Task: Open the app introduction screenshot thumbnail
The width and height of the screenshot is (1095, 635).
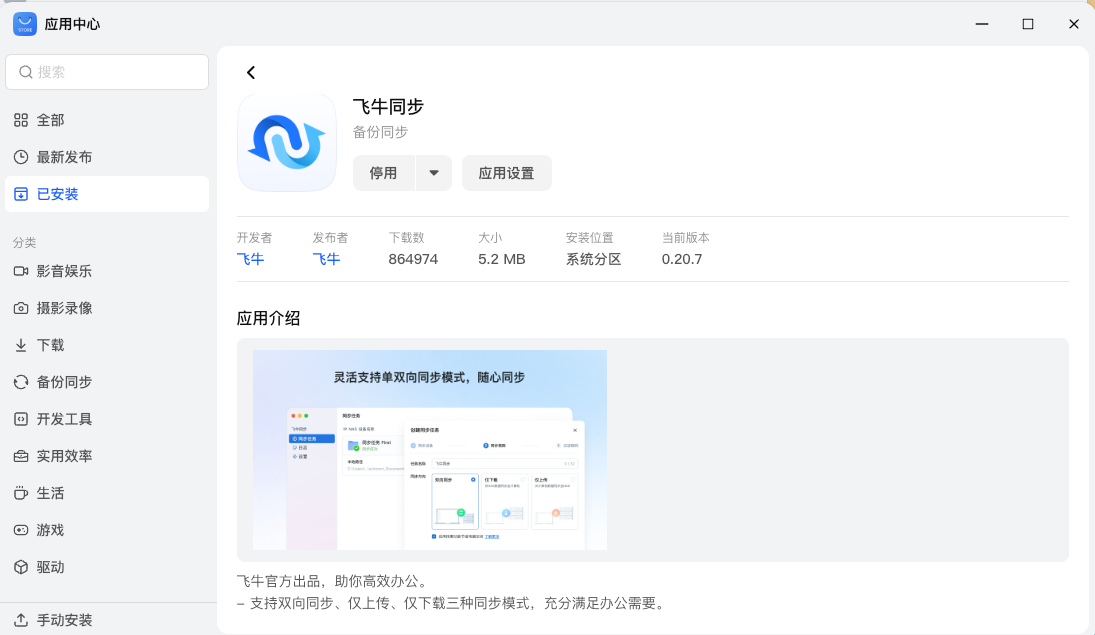Action: click(429, 450)
